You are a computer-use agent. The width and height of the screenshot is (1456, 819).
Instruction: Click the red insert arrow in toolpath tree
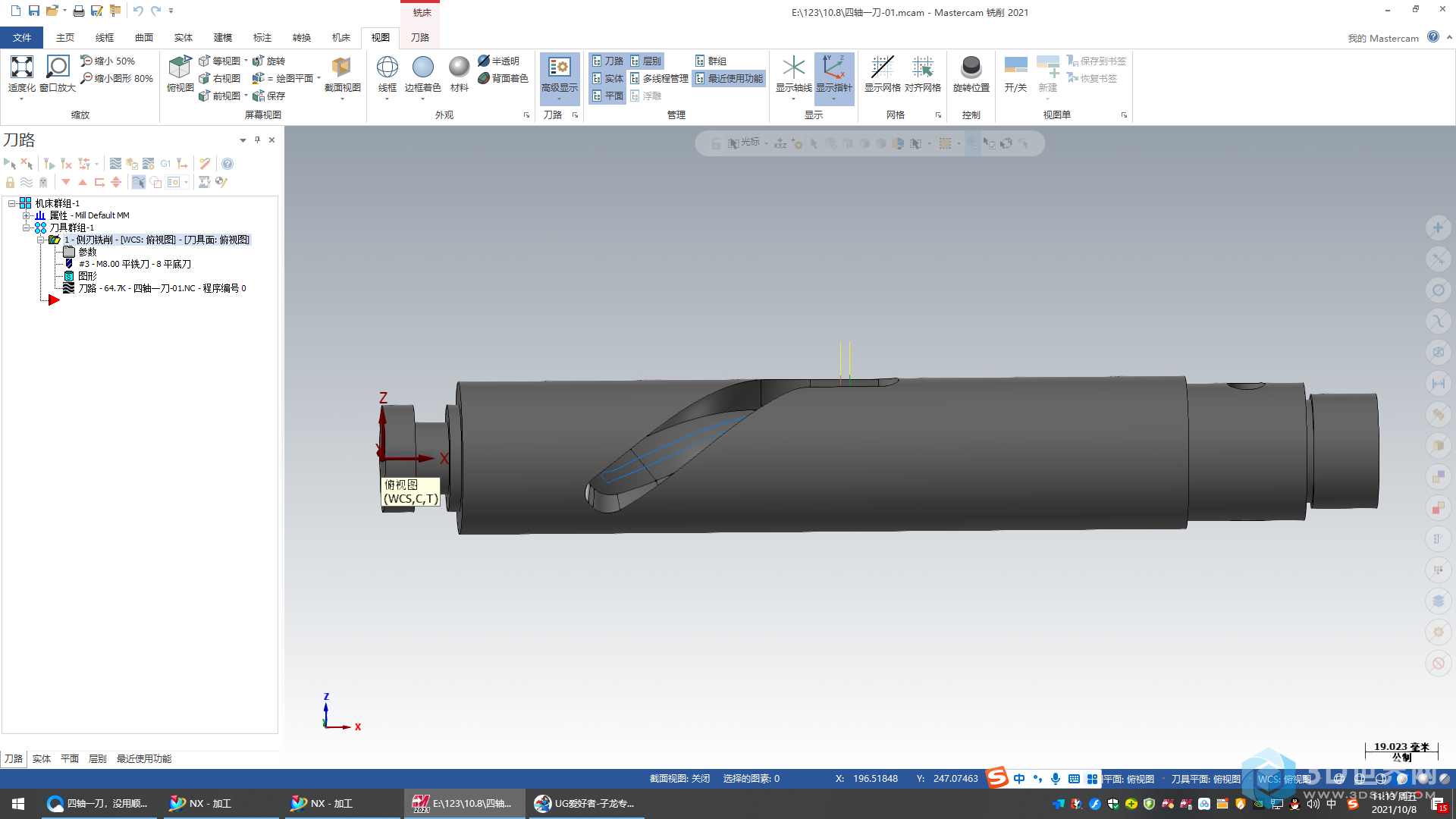tap(54, 300)
